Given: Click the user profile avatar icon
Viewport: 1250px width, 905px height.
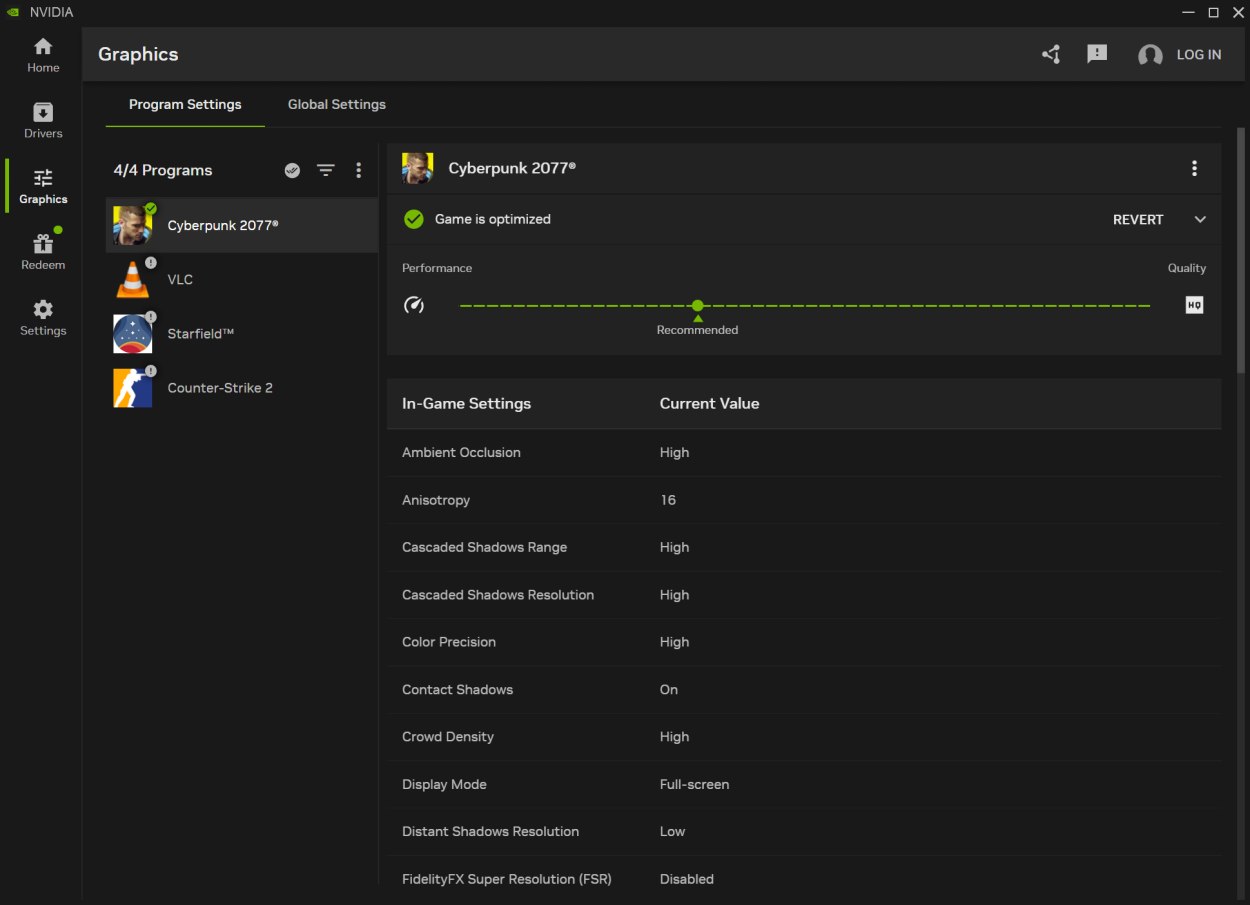Looking at the screenshot, I should (1149, 54).
